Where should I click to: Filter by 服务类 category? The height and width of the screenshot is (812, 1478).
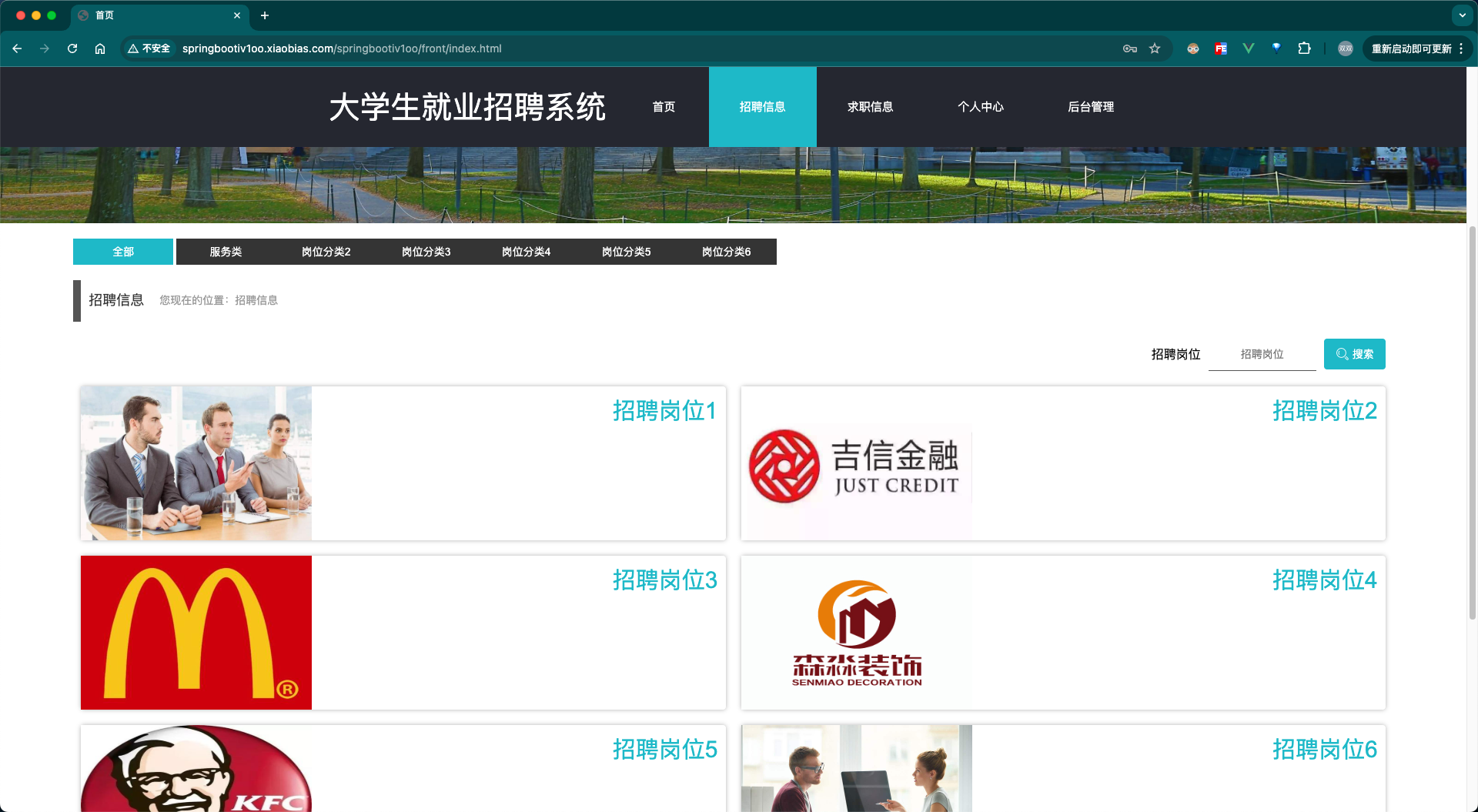(226, 252)
